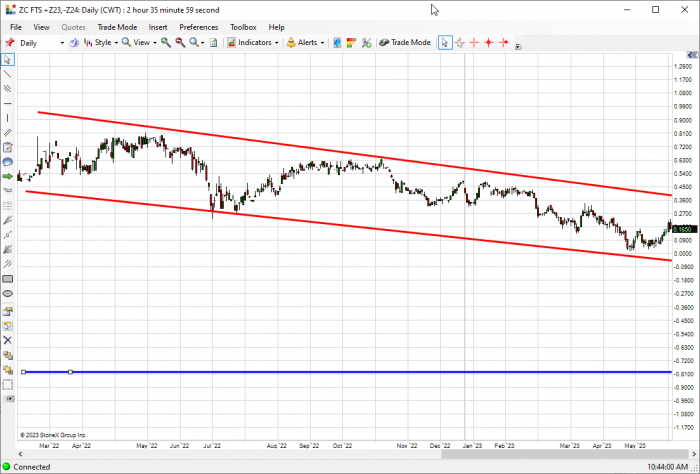700x474 pixels.
Task: Toggle Trade Mode in the toolbar
Action: point(405,43)
